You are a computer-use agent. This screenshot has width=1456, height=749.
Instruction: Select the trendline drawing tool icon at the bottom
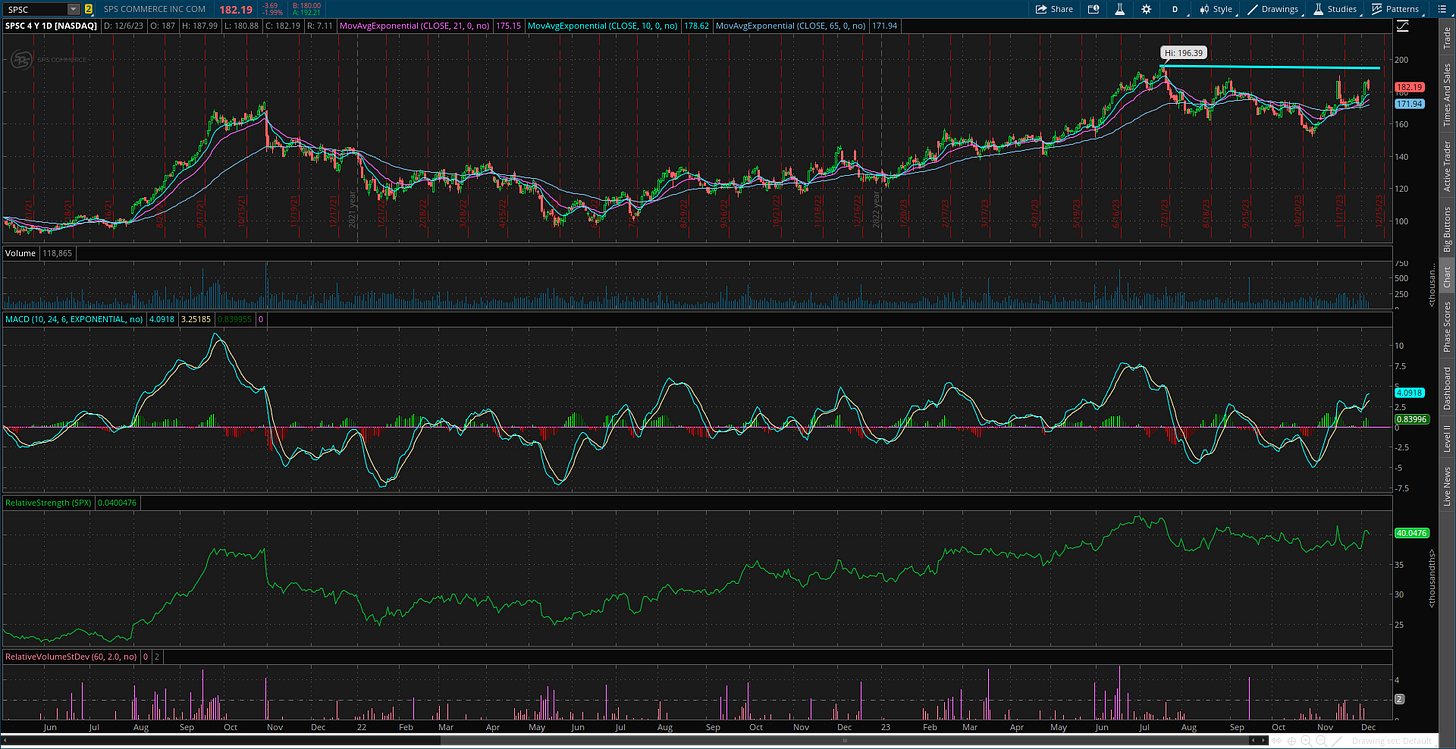point(1337,741)
